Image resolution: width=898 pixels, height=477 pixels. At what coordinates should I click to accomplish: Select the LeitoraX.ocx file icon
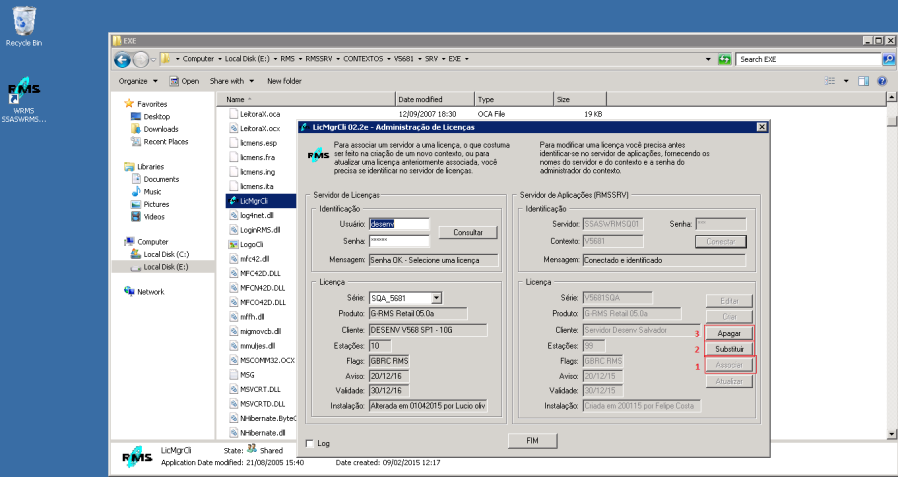(x=233, y=128)
